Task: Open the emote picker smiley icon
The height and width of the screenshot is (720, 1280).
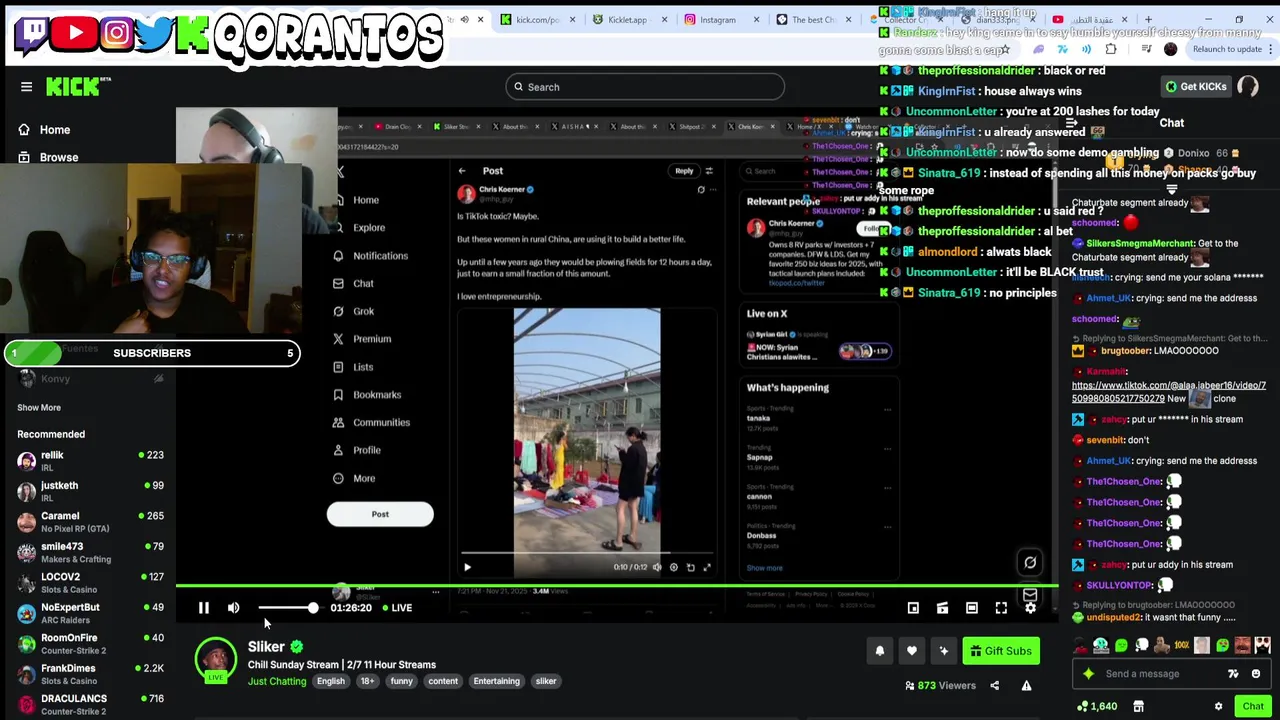Action: [1256, 674]
